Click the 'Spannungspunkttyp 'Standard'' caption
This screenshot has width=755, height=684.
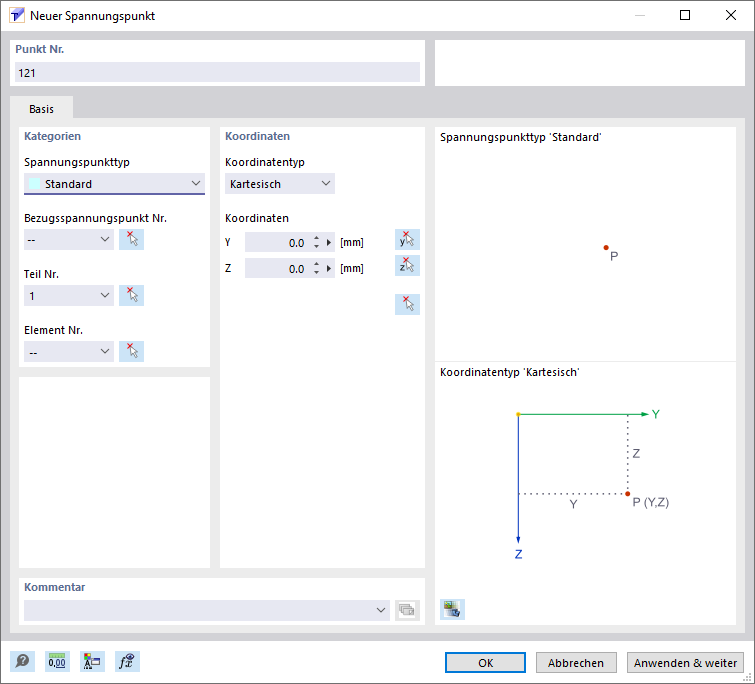click(521, 137)
